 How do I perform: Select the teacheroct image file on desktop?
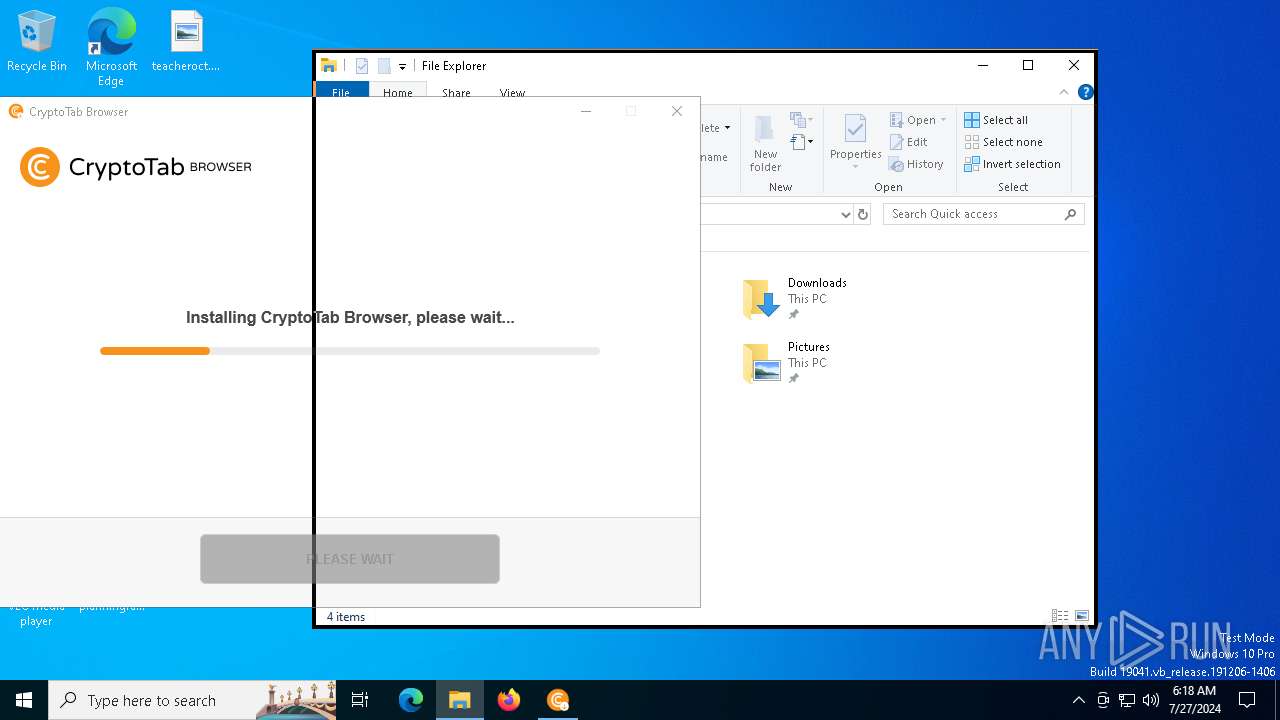(186, 42)
